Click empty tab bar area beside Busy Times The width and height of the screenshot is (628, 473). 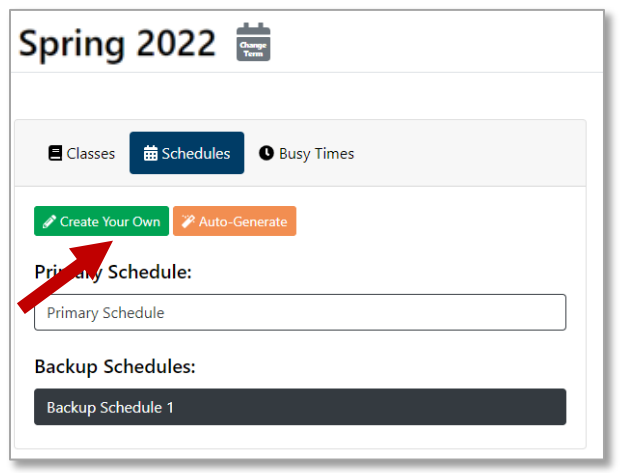470,154
